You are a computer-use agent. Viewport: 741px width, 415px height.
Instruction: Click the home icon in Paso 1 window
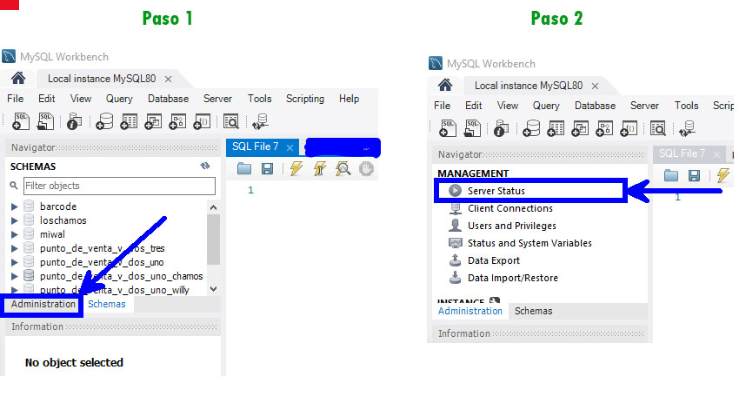click(x=18, y=78)
